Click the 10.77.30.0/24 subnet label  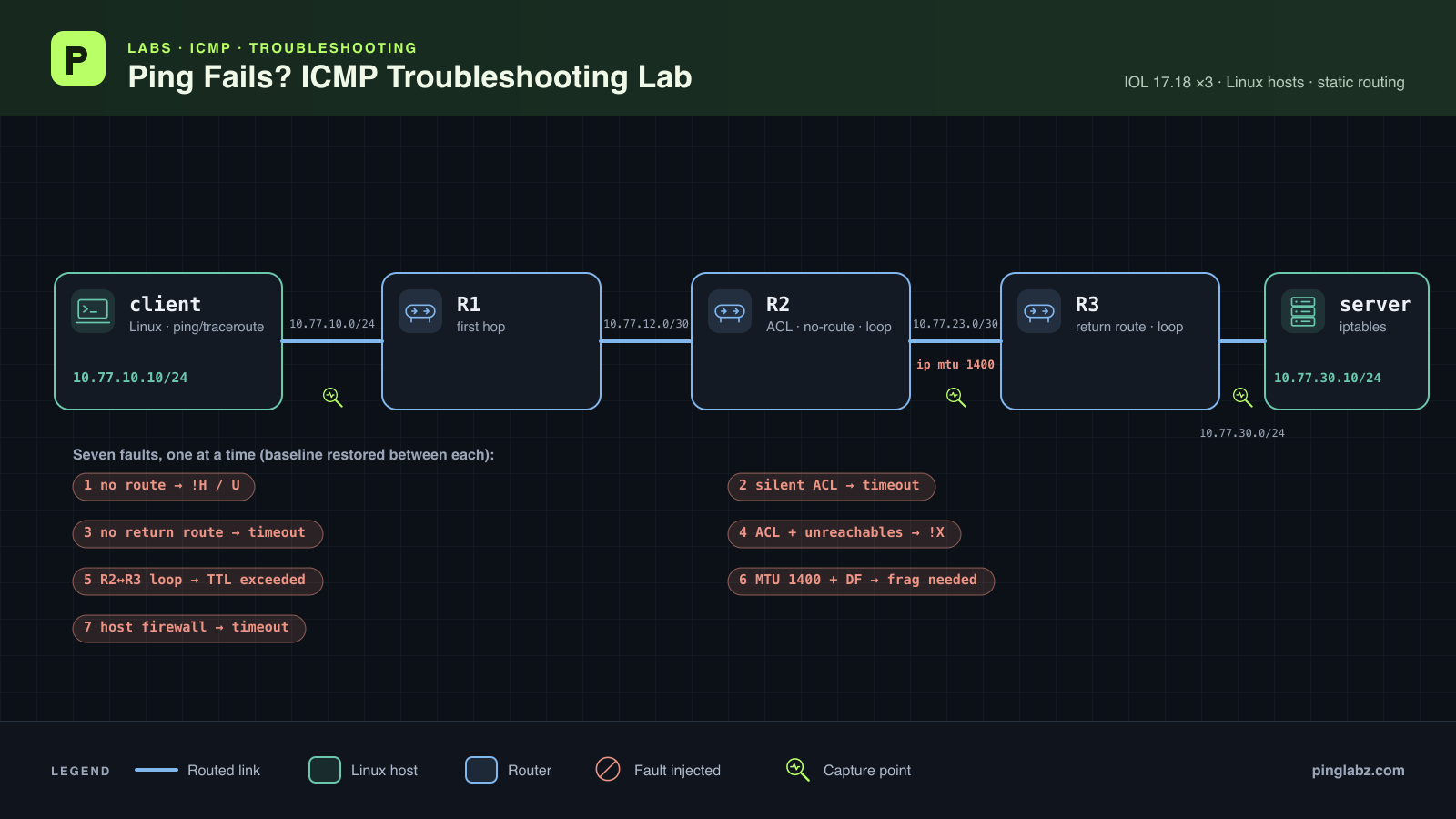pos(1242,433)
